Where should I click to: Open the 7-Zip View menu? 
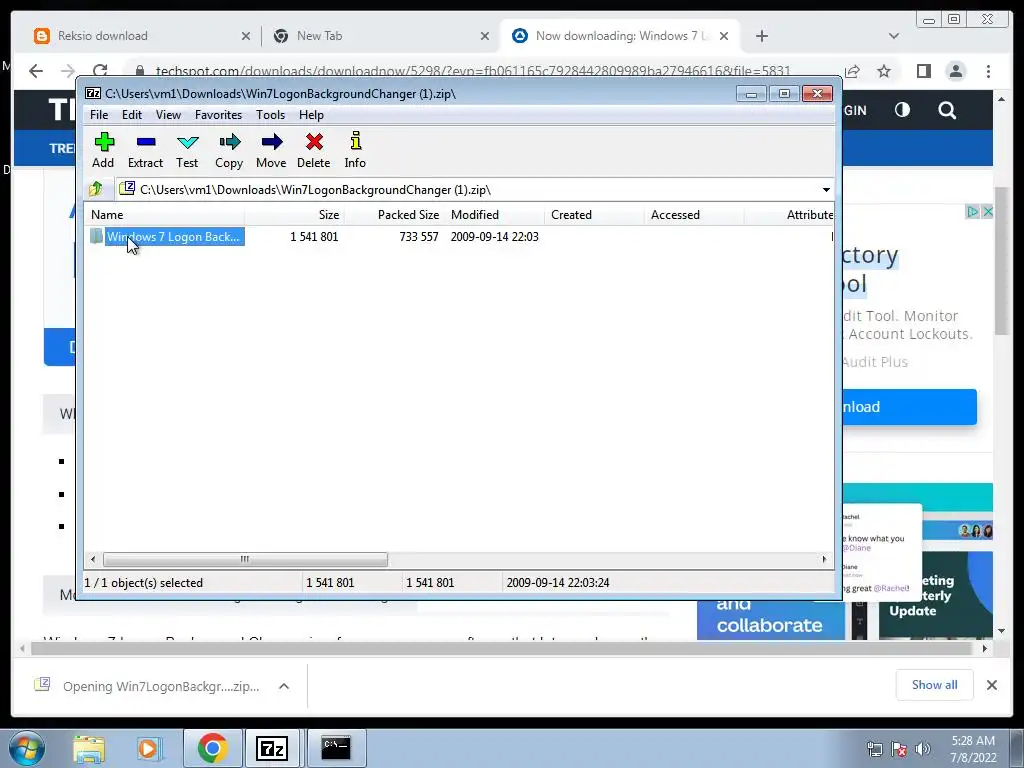(168, 115)
